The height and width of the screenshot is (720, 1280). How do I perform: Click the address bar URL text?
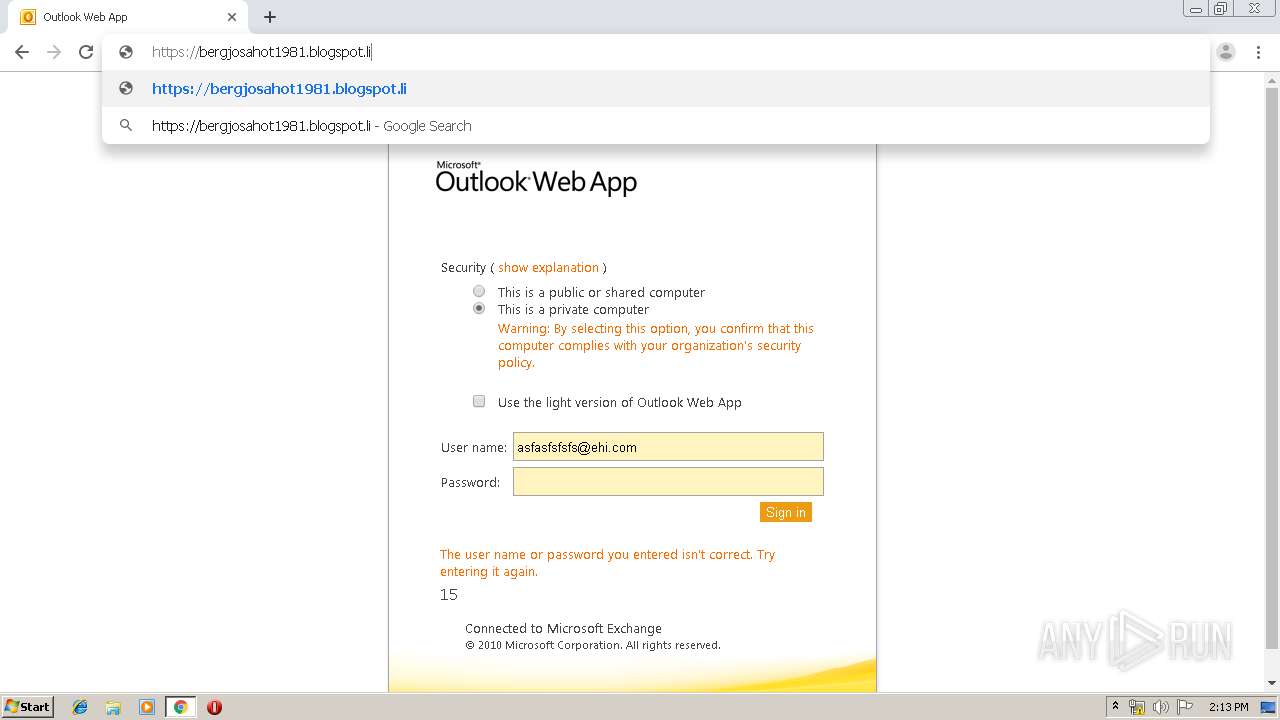(262, 52)
